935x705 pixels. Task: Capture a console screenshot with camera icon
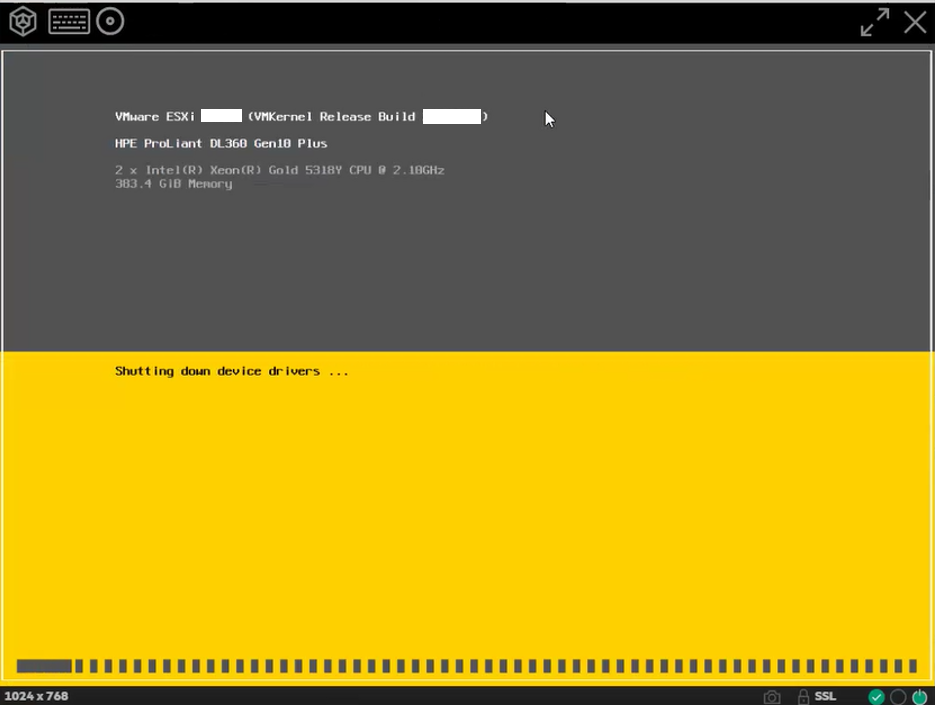pos(772,697)
